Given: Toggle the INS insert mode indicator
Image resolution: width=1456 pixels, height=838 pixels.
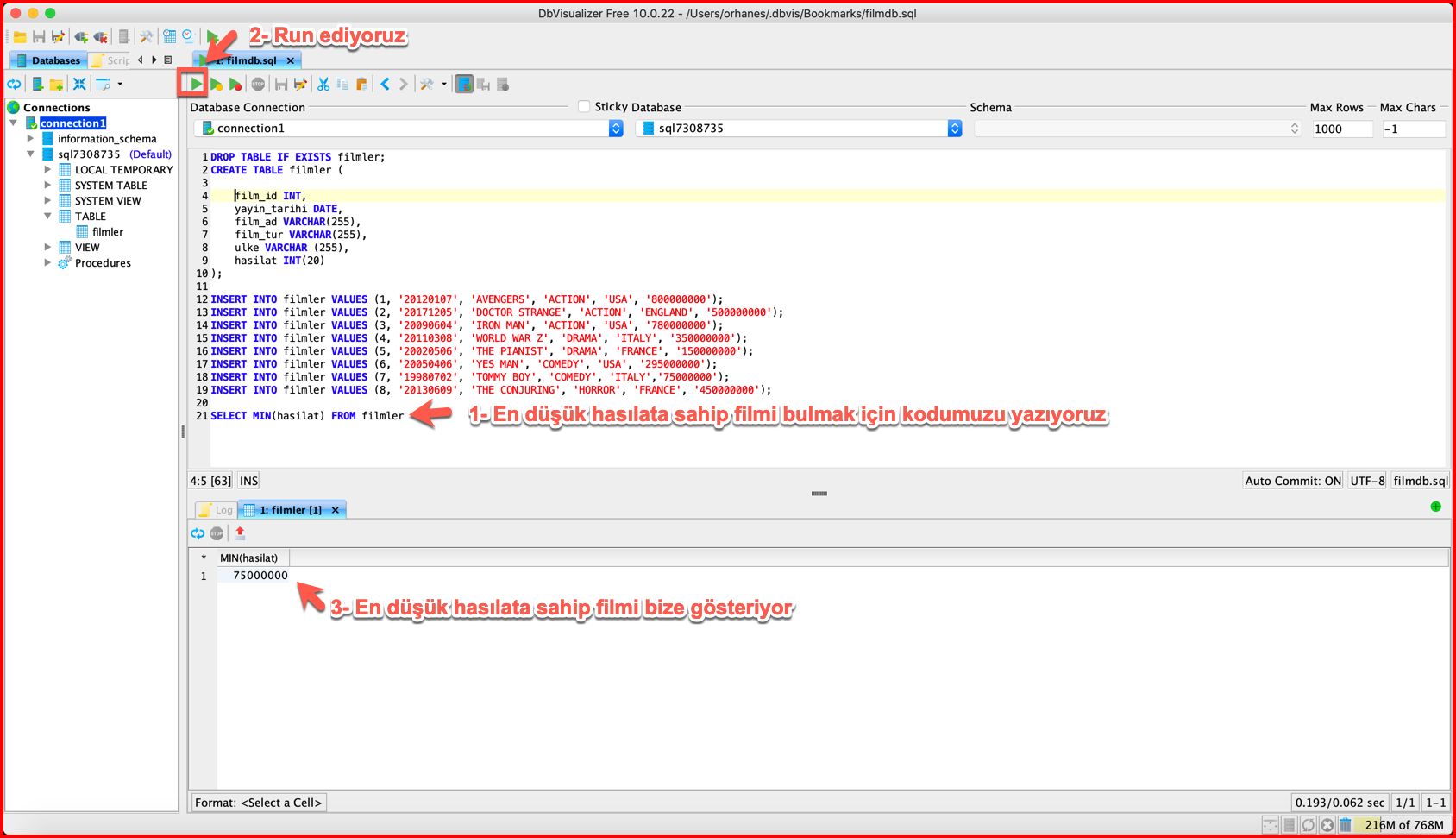Looking at the screenshot, I should [x=249, y=481].
